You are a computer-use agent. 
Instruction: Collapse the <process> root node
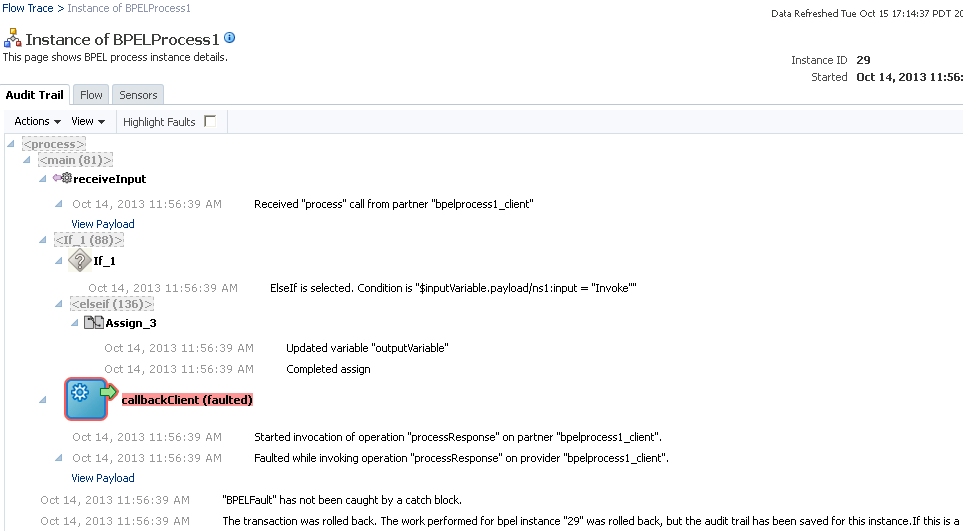coord(11,144)
